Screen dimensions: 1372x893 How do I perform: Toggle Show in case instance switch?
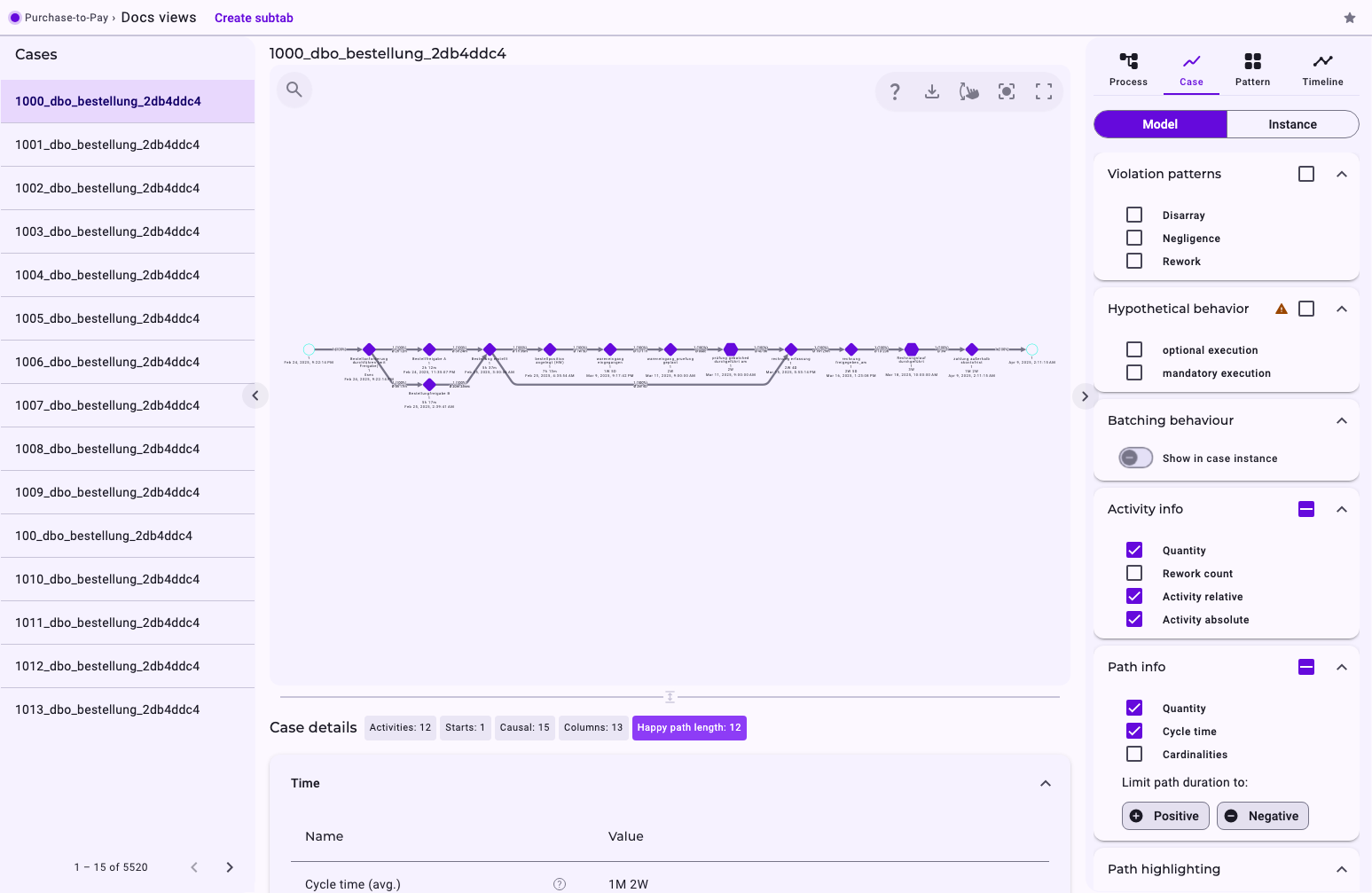pyautogui.click(x=1136, y=458)
